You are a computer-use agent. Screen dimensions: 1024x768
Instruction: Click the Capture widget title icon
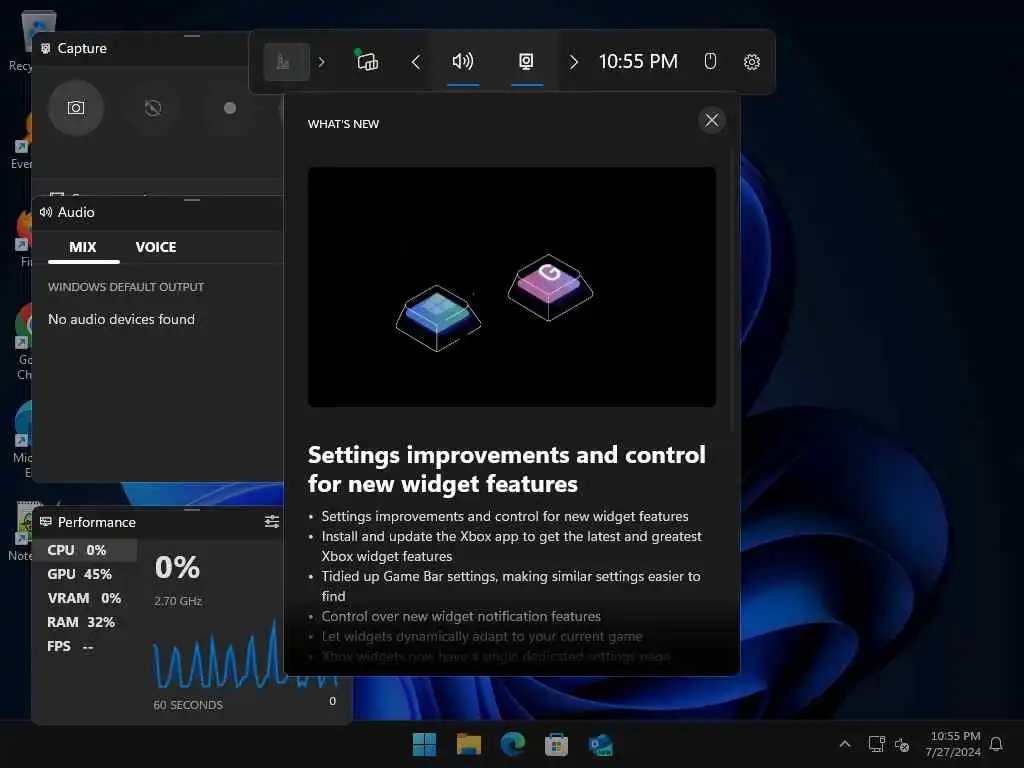46,48
